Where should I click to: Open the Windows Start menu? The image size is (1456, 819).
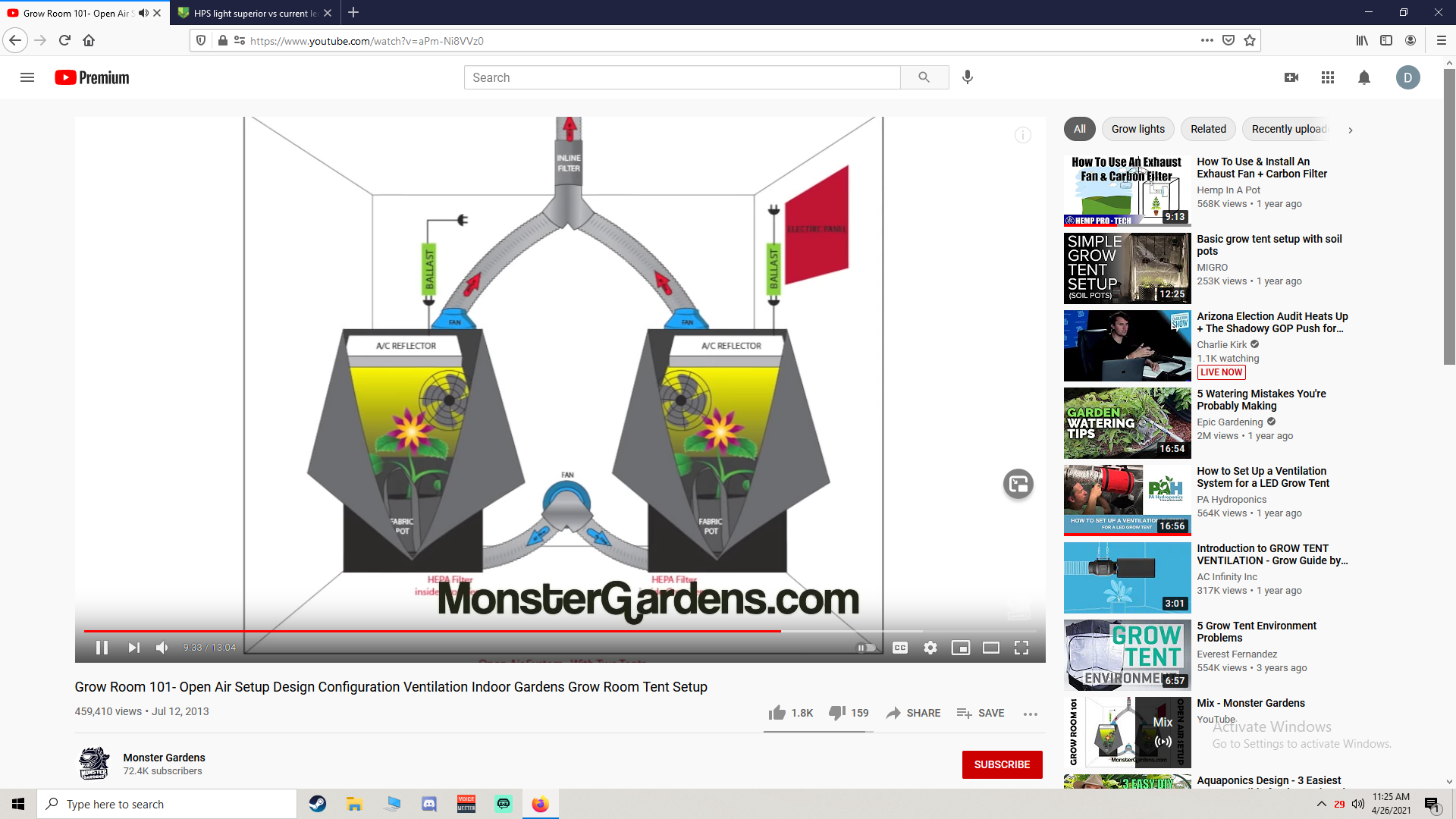(18, 804)
